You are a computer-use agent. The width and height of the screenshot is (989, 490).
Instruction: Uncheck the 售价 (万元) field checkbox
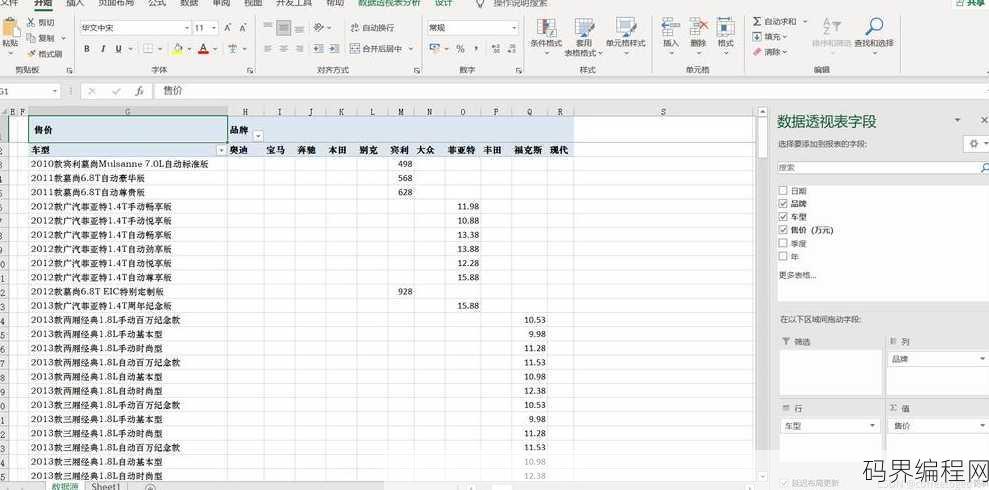[x=783, y=230]
